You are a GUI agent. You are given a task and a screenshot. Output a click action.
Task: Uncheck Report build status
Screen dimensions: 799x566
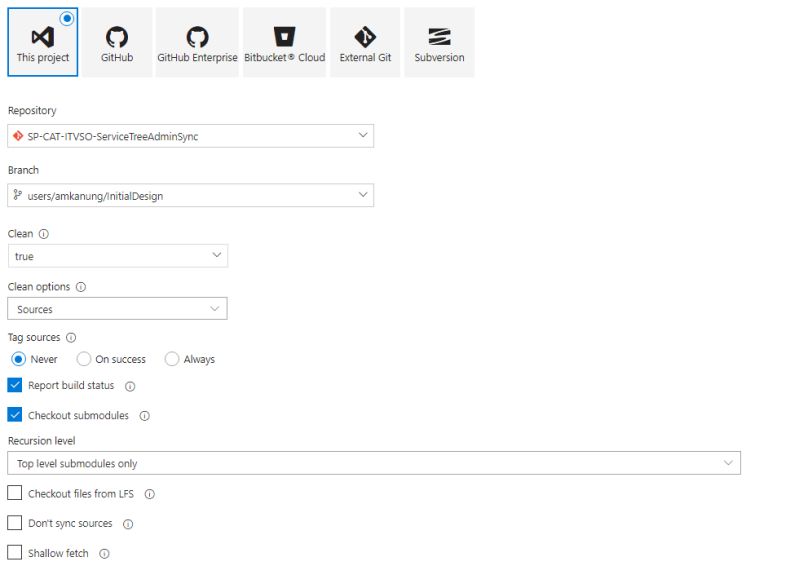15,385
